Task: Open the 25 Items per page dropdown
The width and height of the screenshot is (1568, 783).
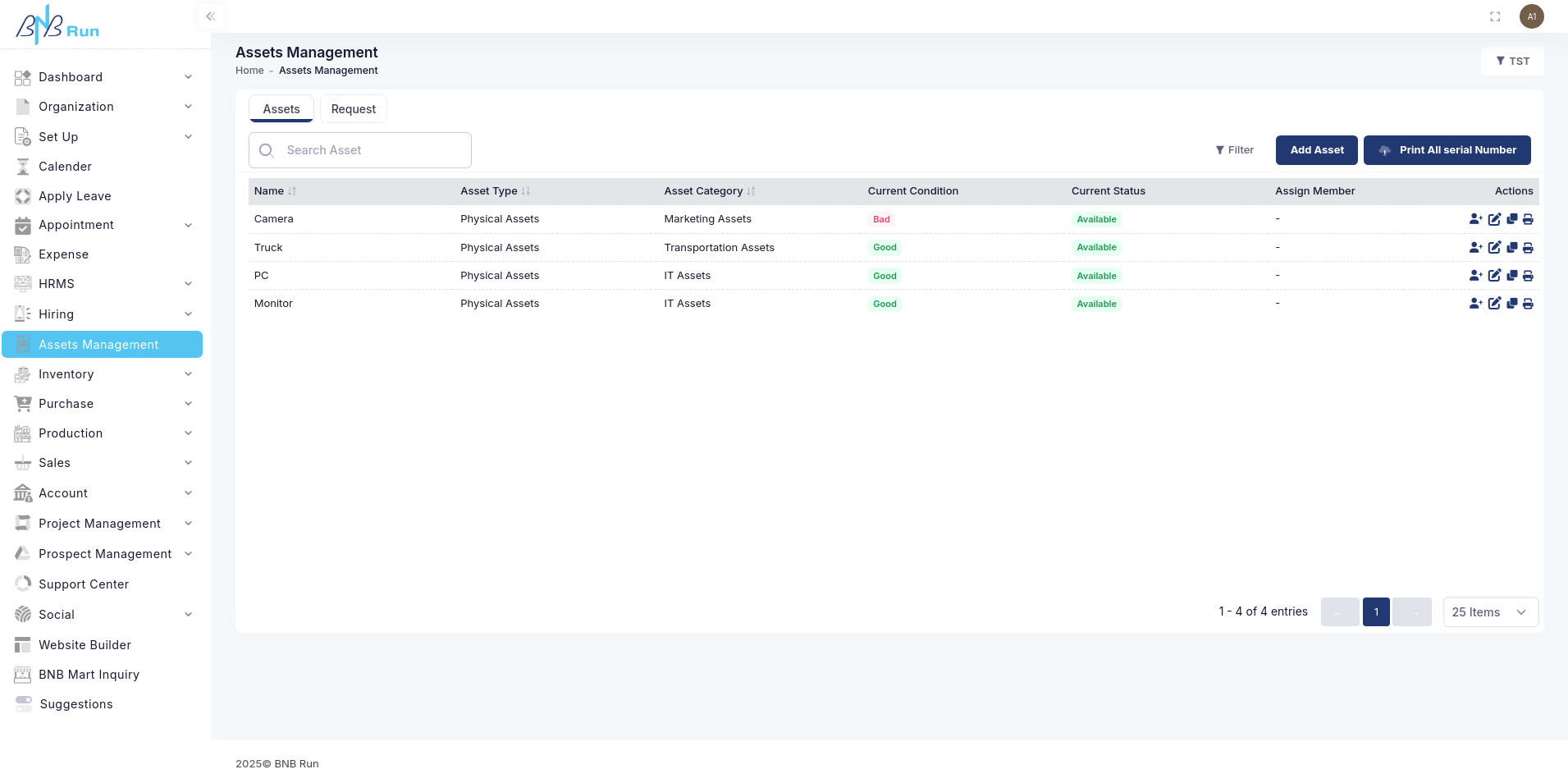Action: click(1490, 611)
